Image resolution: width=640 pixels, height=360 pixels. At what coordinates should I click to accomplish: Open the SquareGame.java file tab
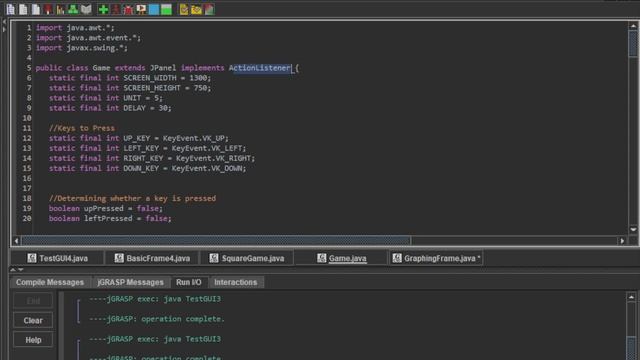point(247,258)
